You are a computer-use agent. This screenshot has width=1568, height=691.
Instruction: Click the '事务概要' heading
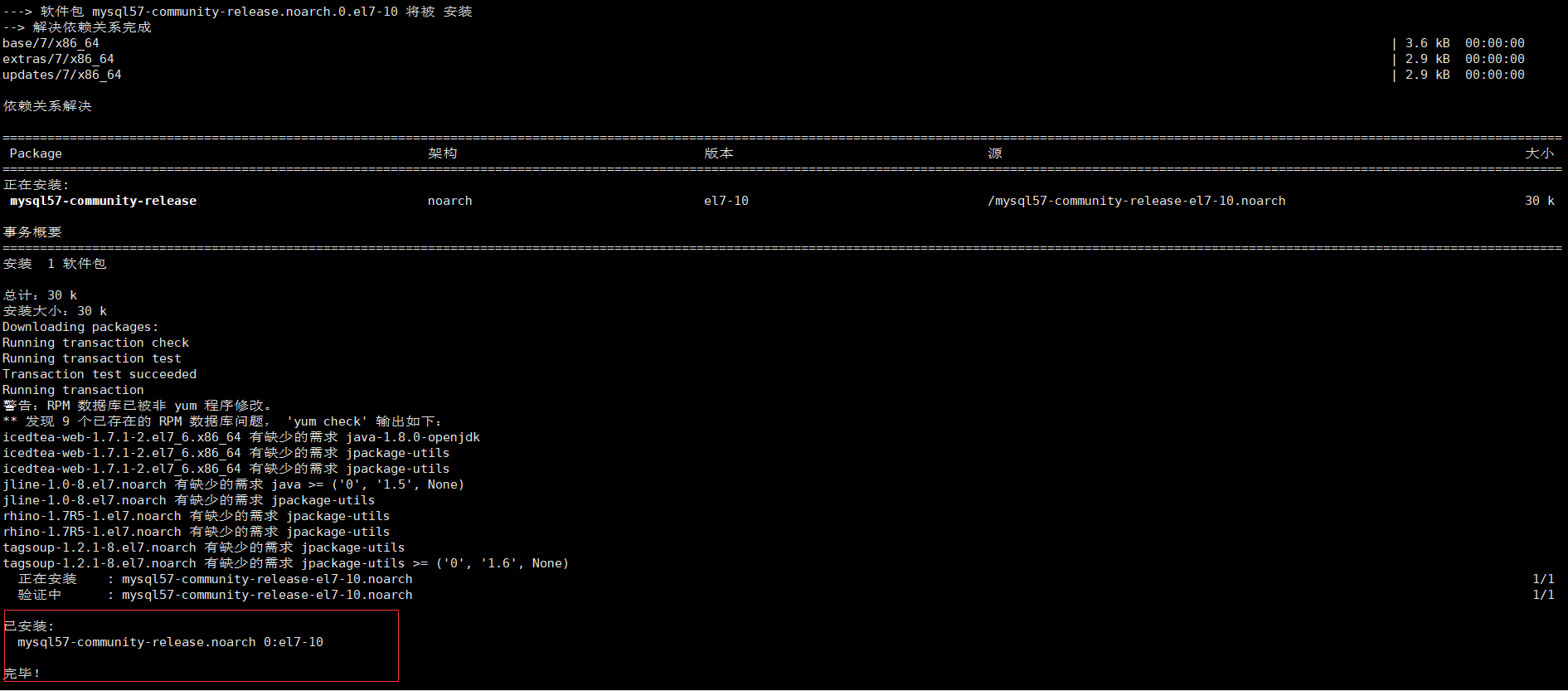click(32, 232)
